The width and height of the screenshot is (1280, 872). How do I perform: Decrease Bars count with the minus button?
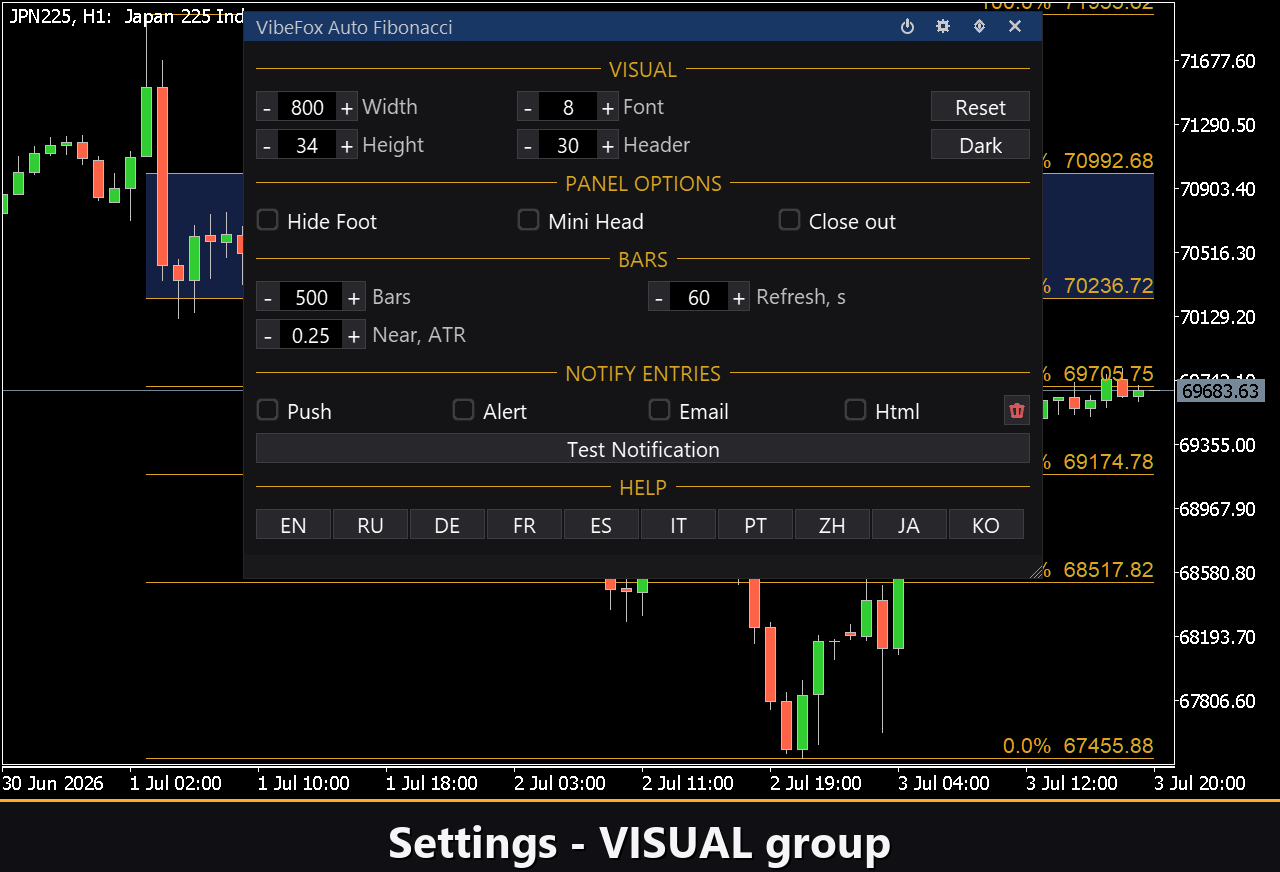[268, 297]
